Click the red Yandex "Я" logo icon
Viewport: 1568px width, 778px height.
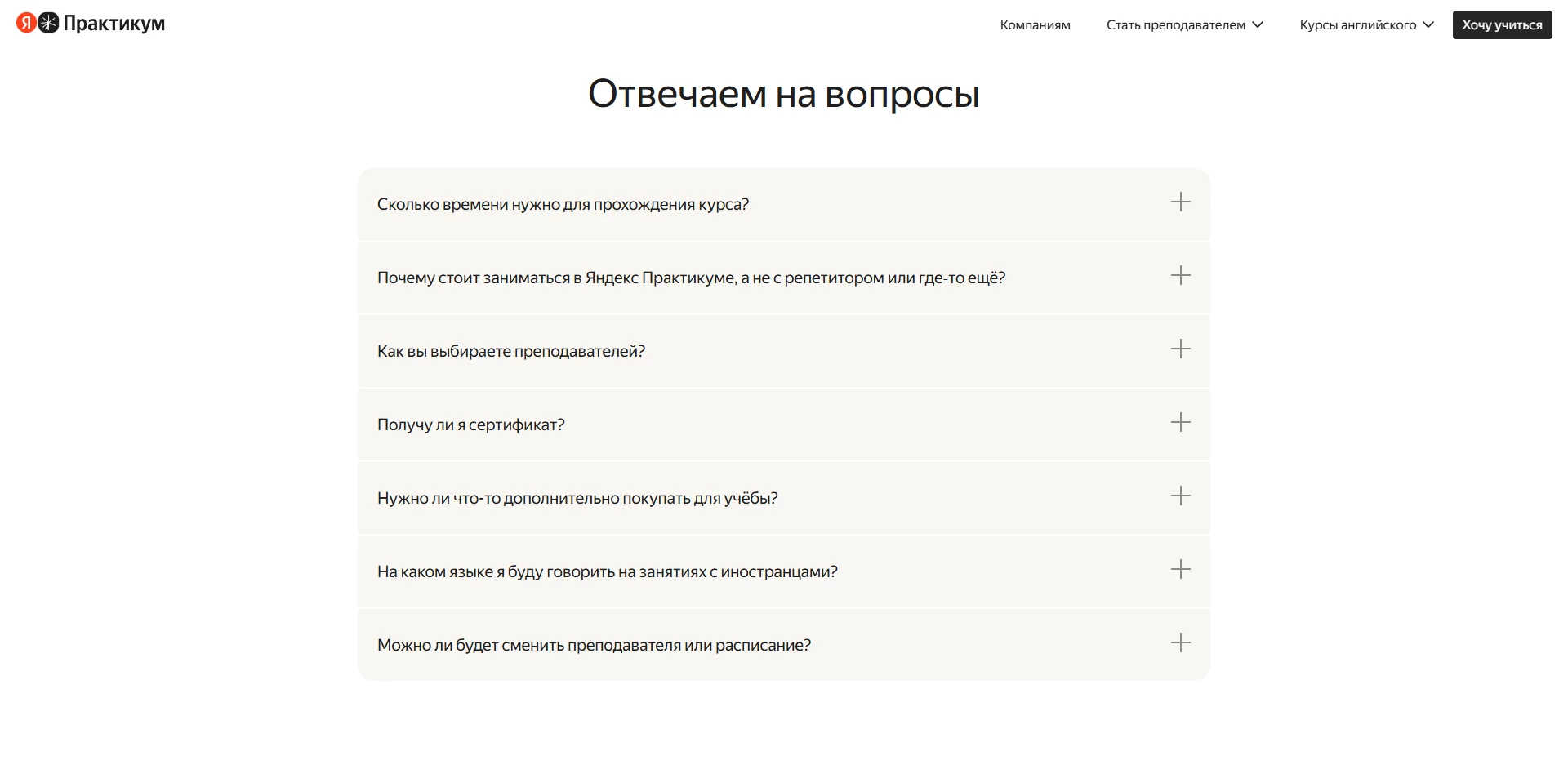[24, 24]
